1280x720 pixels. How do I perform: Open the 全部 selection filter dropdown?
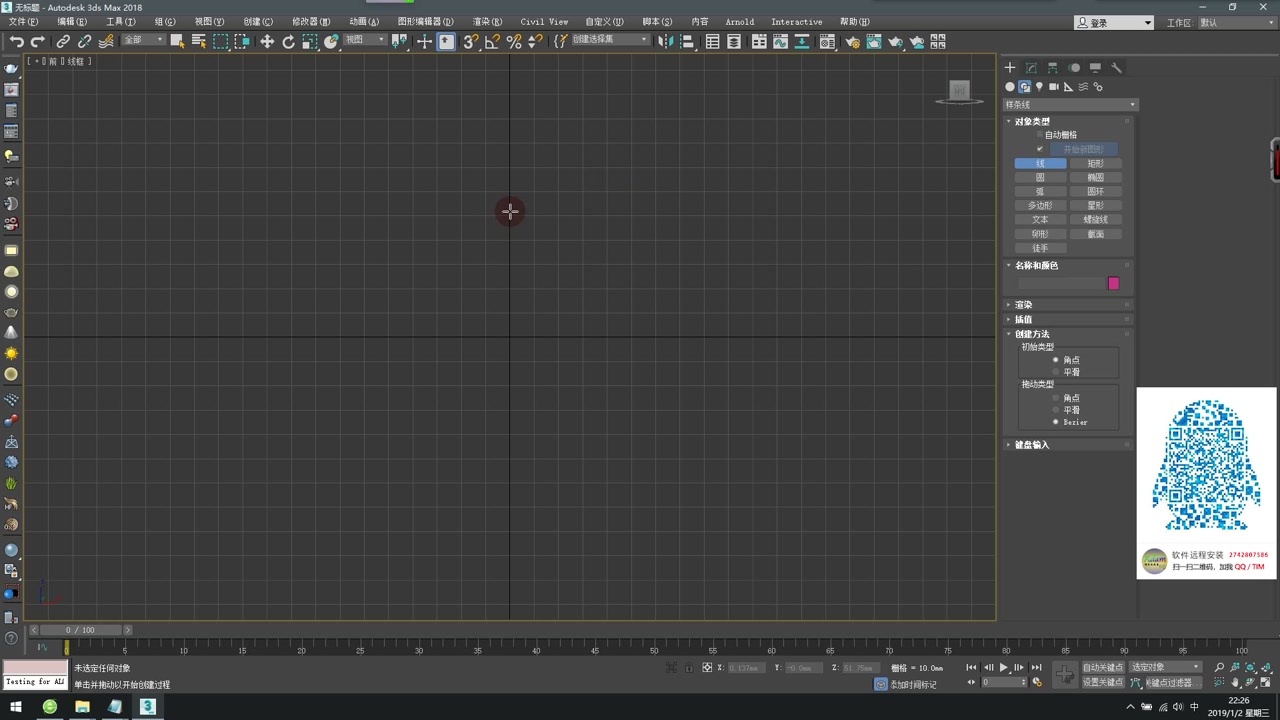[x=143, y=40]
